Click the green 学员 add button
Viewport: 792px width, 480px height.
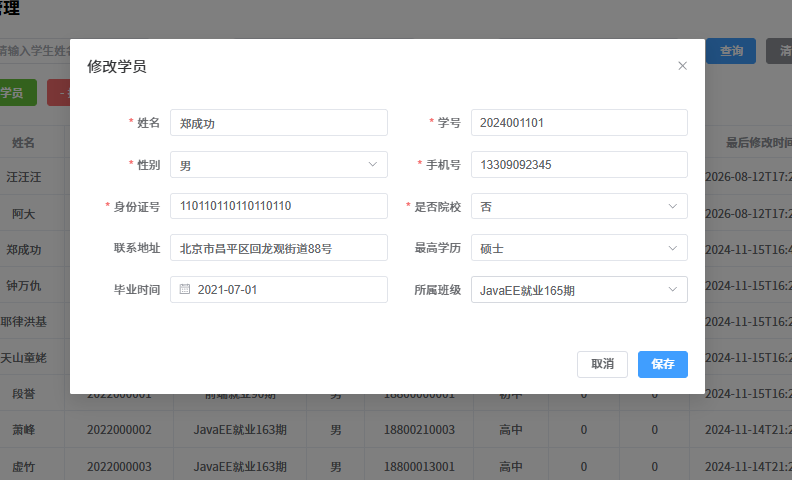(x=18, y=92)
